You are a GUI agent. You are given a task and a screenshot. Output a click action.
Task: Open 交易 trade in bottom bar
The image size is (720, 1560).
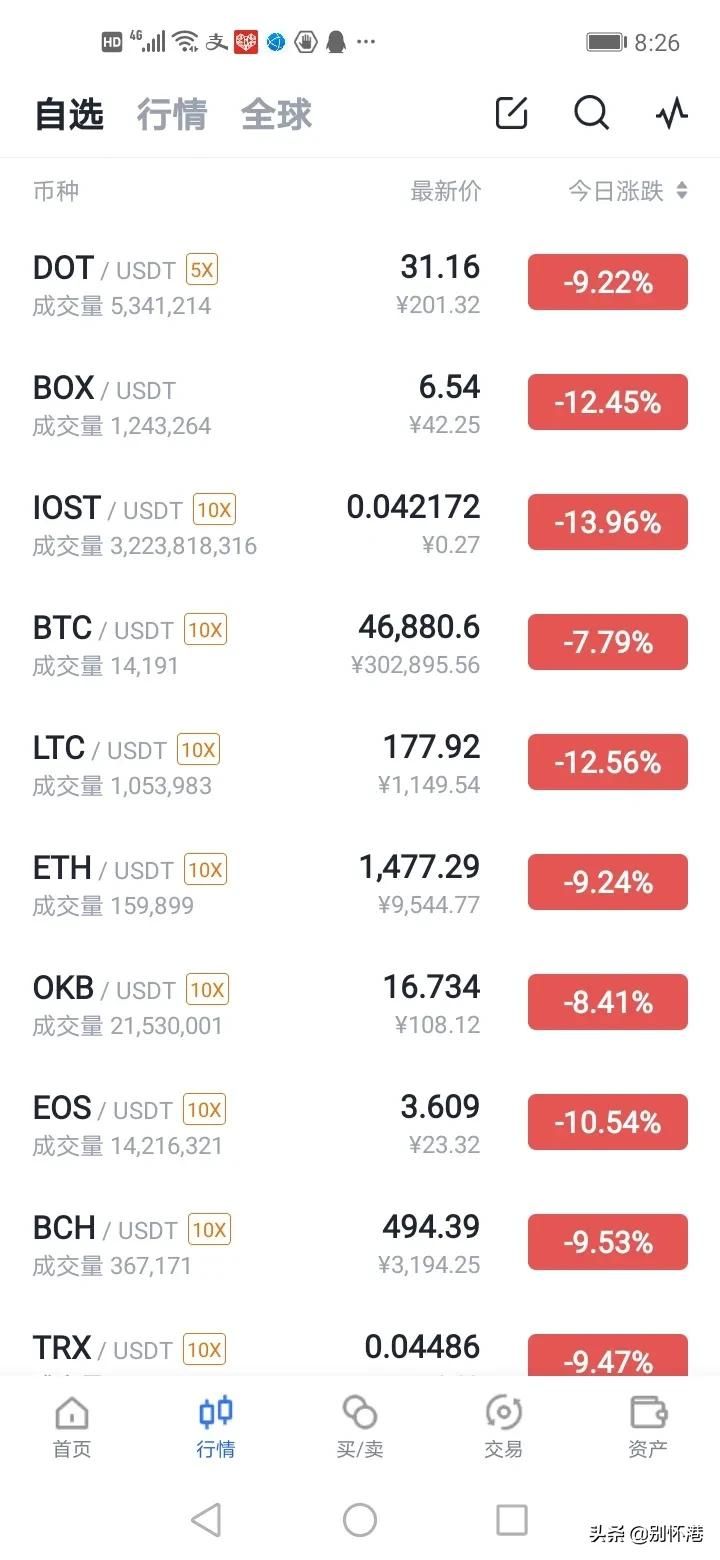[503, 1426]
